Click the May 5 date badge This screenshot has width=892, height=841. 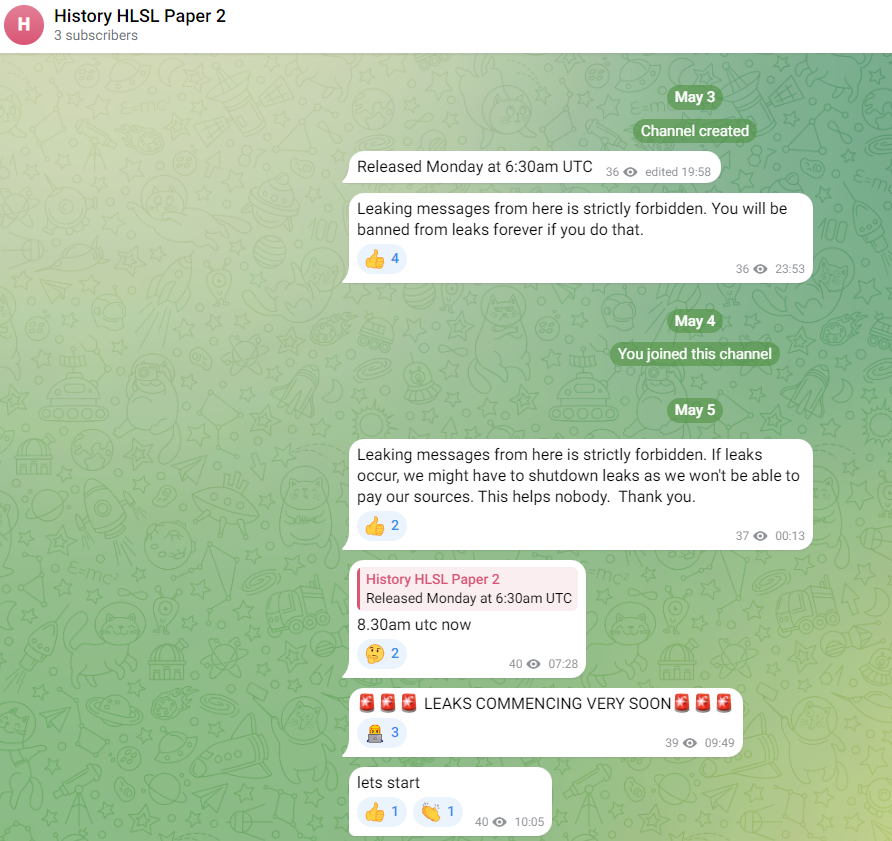(695, 410)
